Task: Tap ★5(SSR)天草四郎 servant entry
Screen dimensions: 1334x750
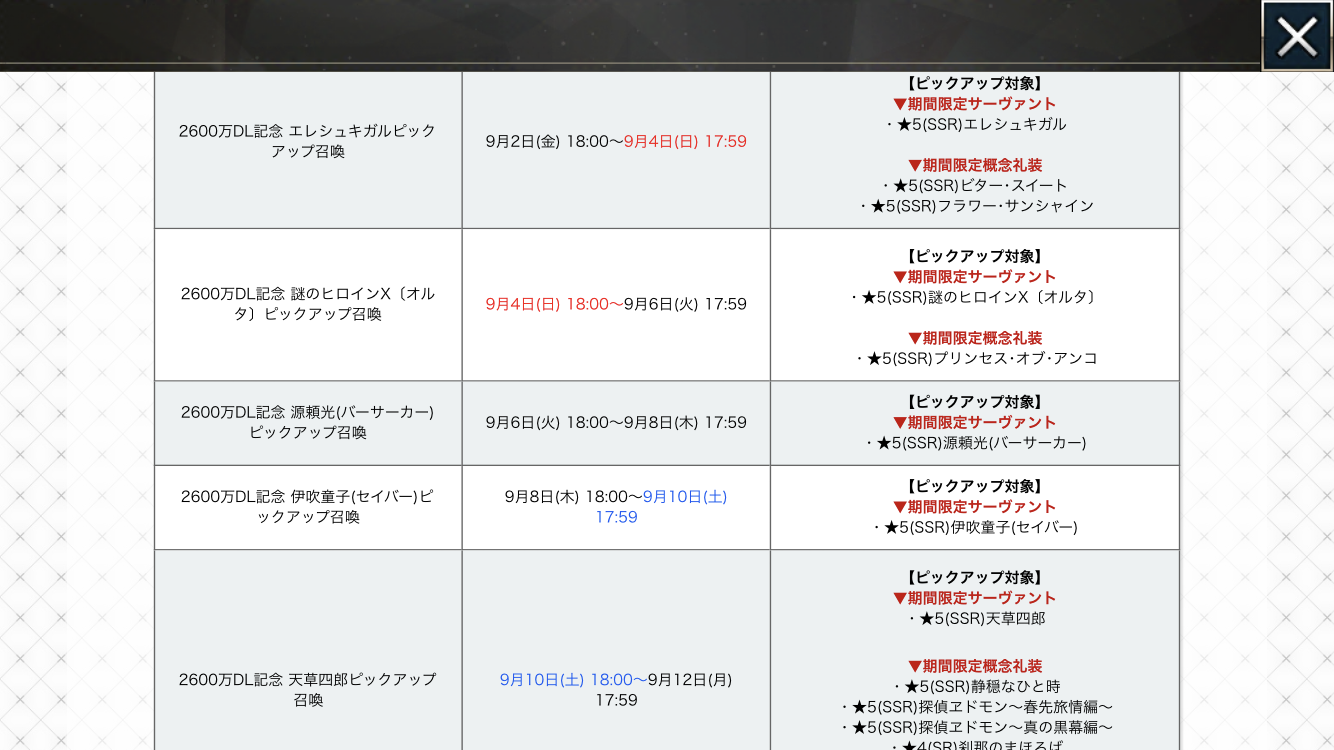Action: coord(975,619)
